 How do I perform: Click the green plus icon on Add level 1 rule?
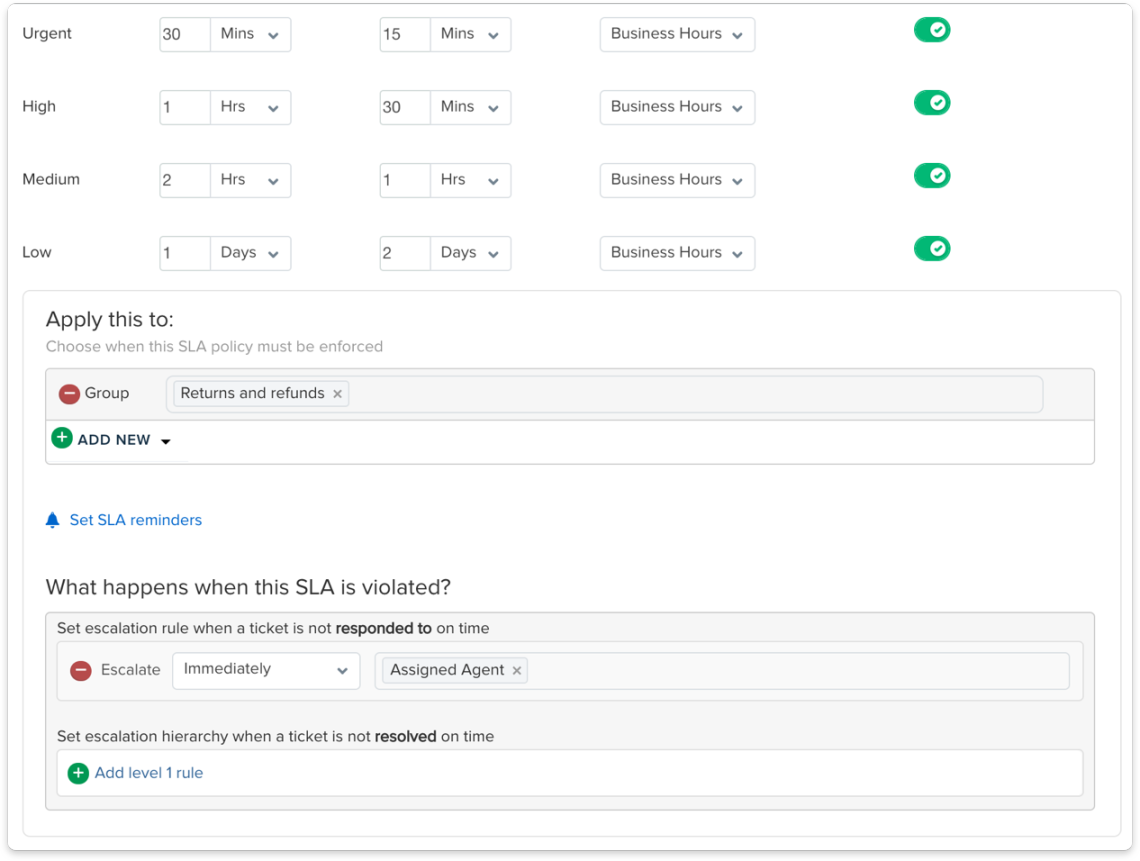point(78,772)
